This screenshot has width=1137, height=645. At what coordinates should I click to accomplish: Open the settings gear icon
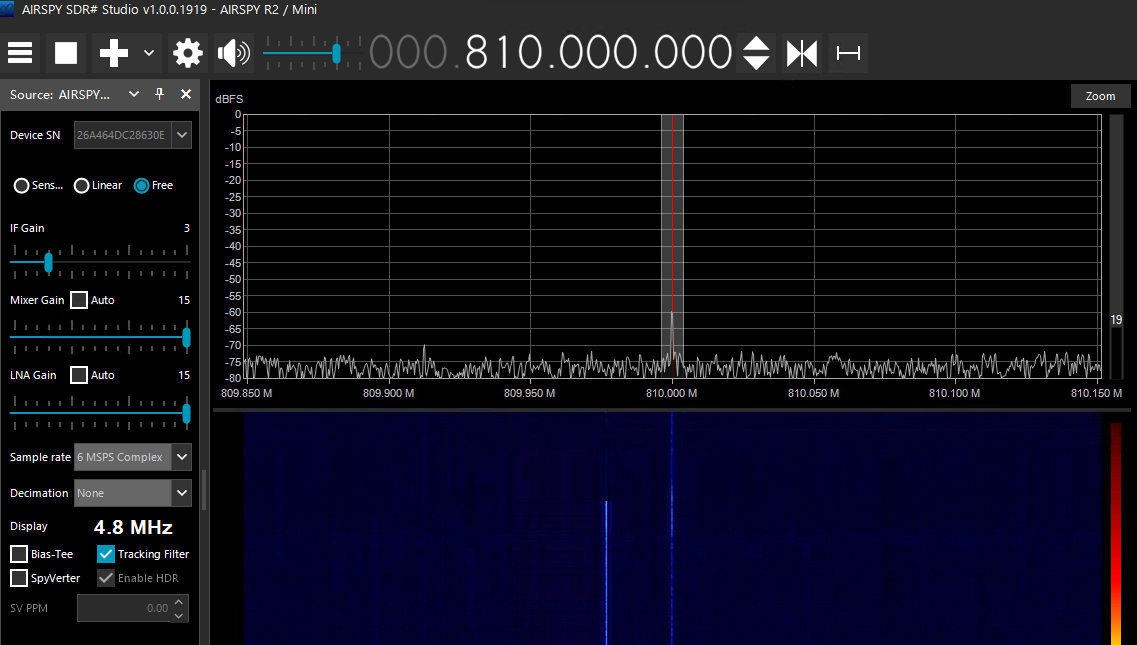click(x=188, y=53)
